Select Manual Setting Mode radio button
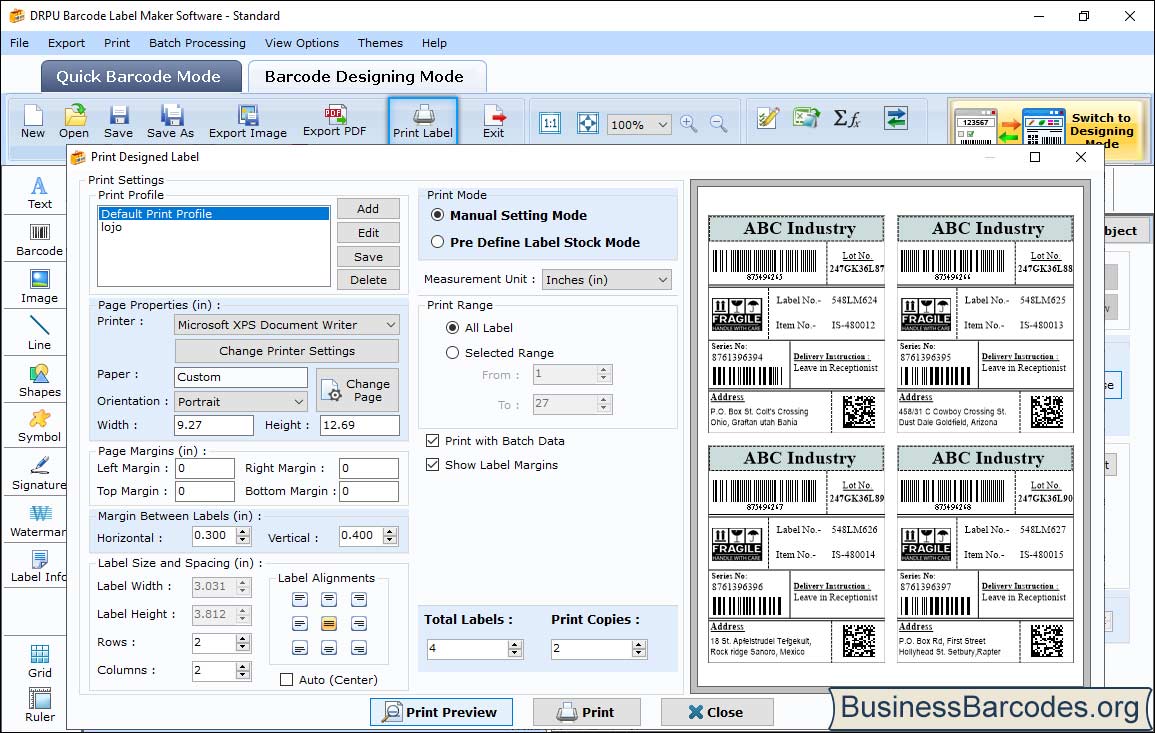Viewport: 1155px width, 733px height. [x=438, y=215]
